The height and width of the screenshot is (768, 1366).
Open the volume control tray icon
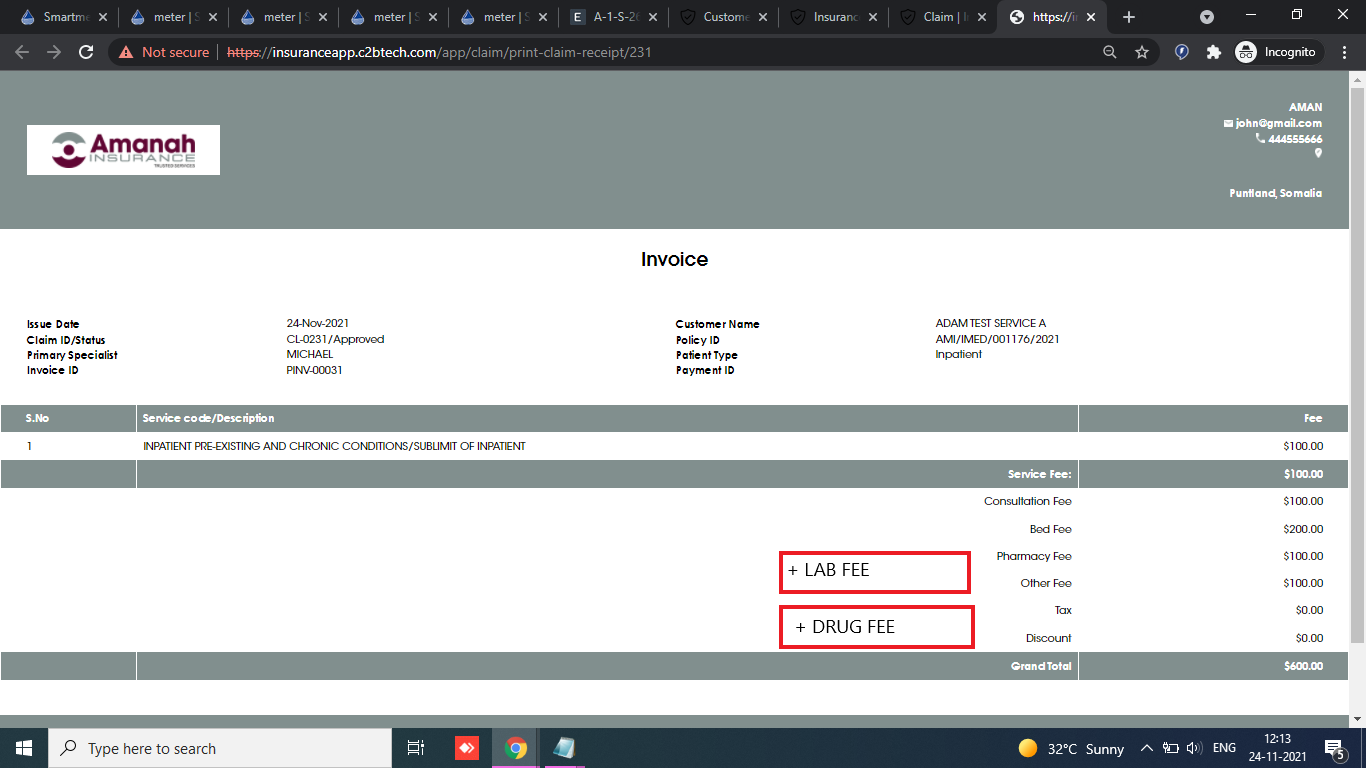[1193, 748]
